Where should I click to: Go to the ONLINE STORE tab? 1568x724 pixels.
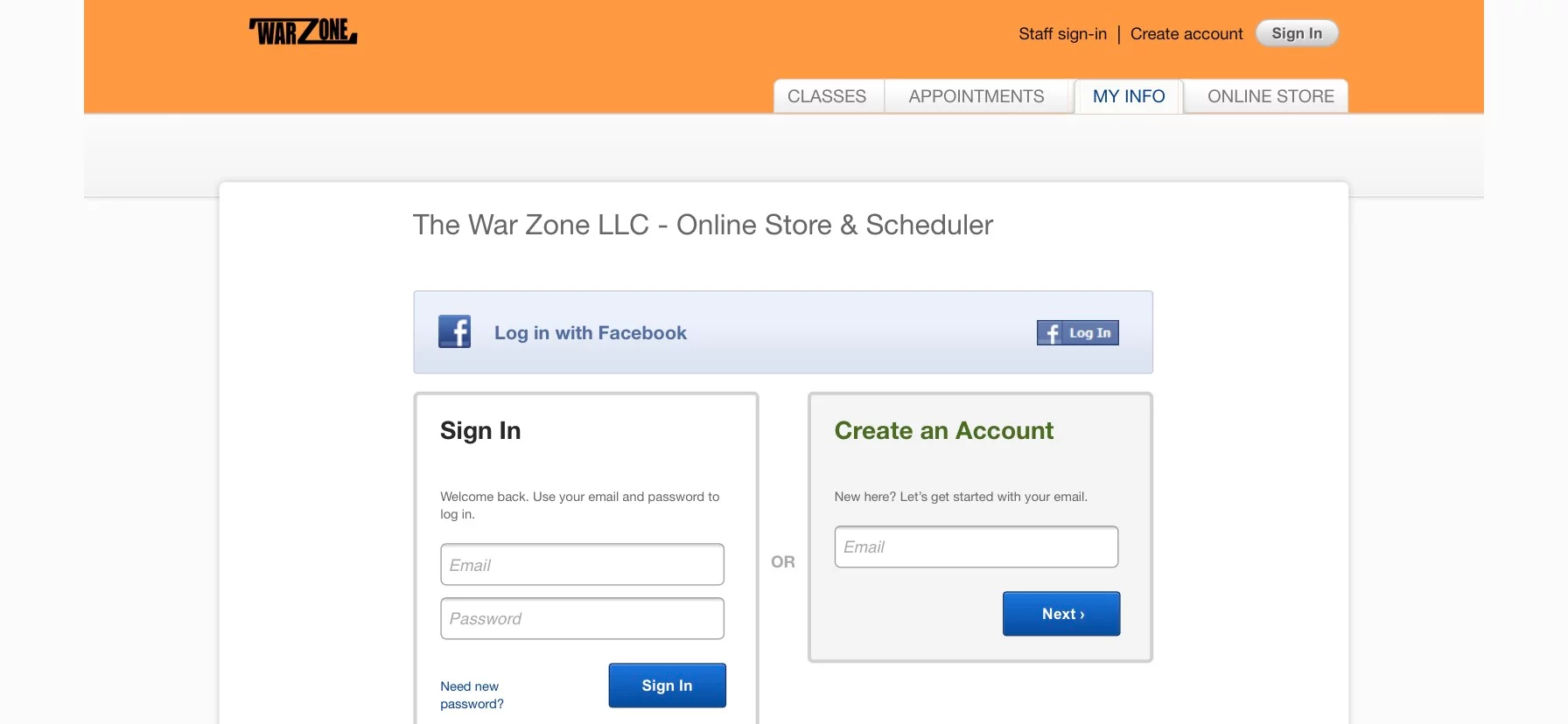pos(1269,96)
